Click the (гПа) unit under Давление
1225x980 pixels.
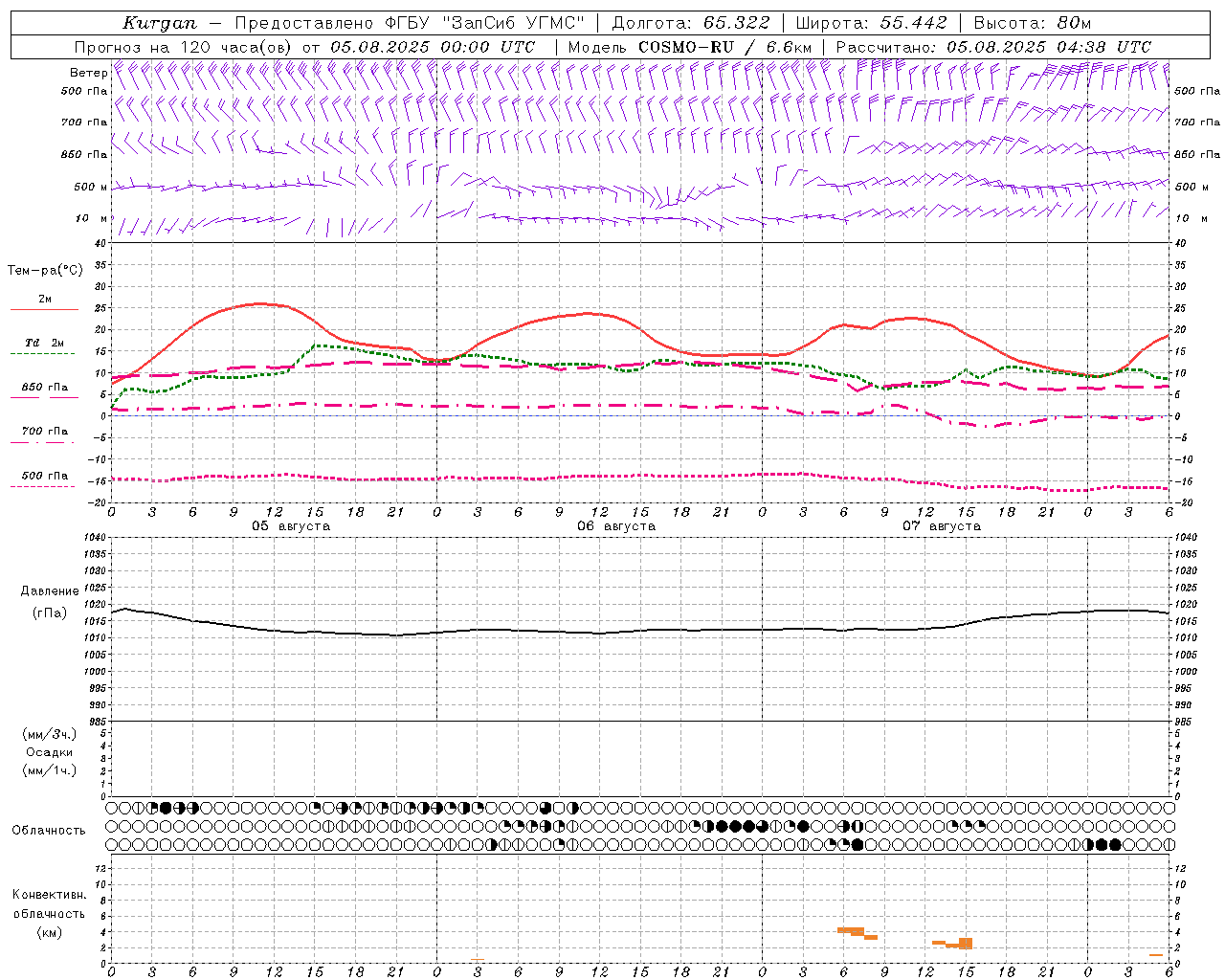pos(50,613)
